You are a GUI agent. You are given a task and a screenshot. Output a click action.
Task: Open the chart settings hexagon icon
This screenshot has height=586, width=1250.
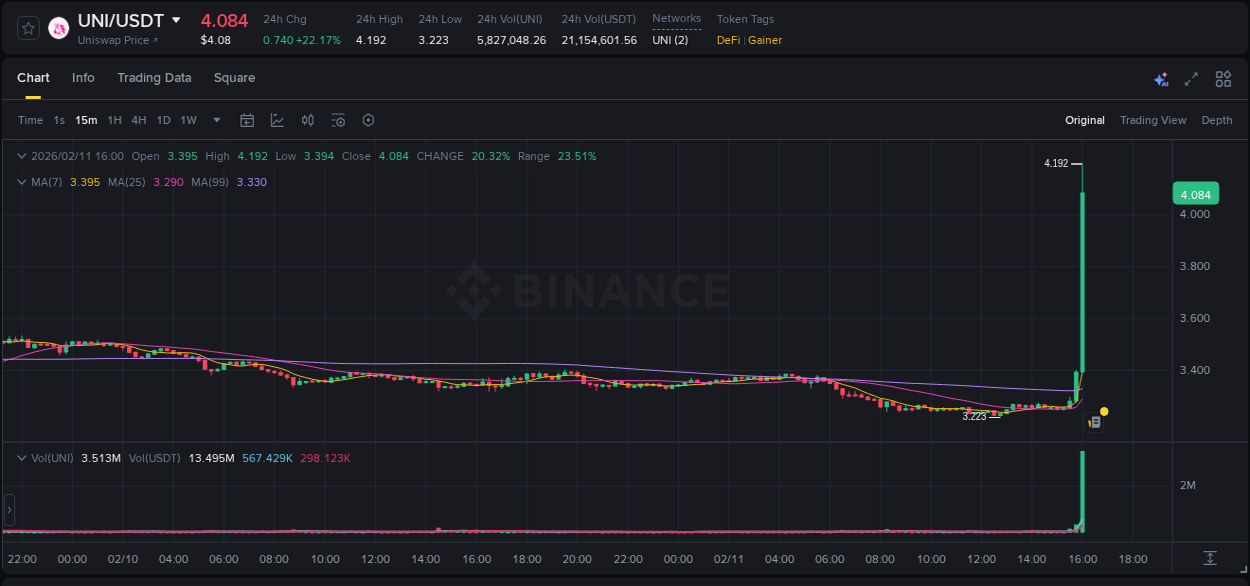[368, 119]
